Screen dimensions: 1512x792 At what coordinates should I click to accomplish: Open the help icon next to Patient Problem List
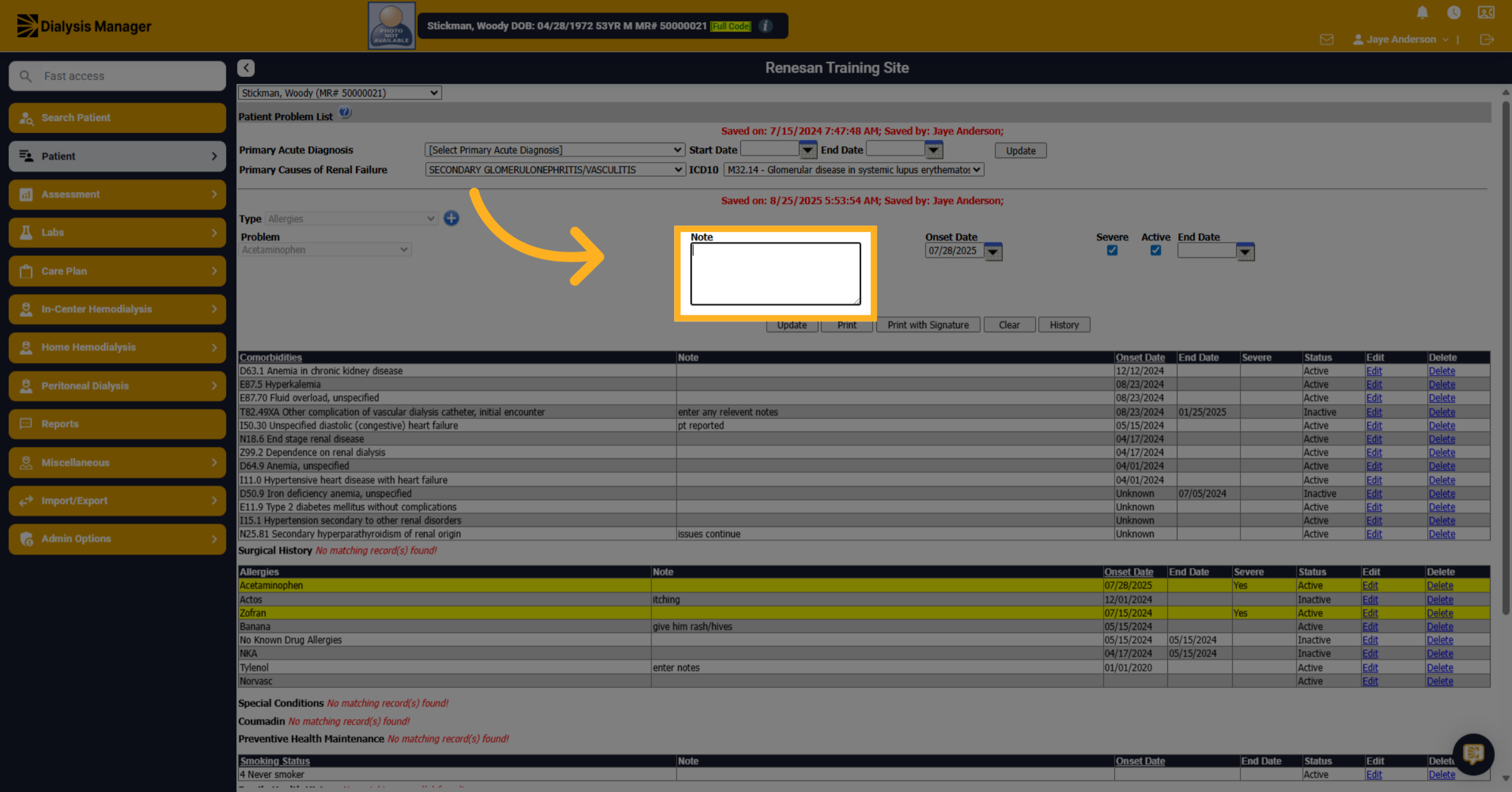click(x=345, y=113)
